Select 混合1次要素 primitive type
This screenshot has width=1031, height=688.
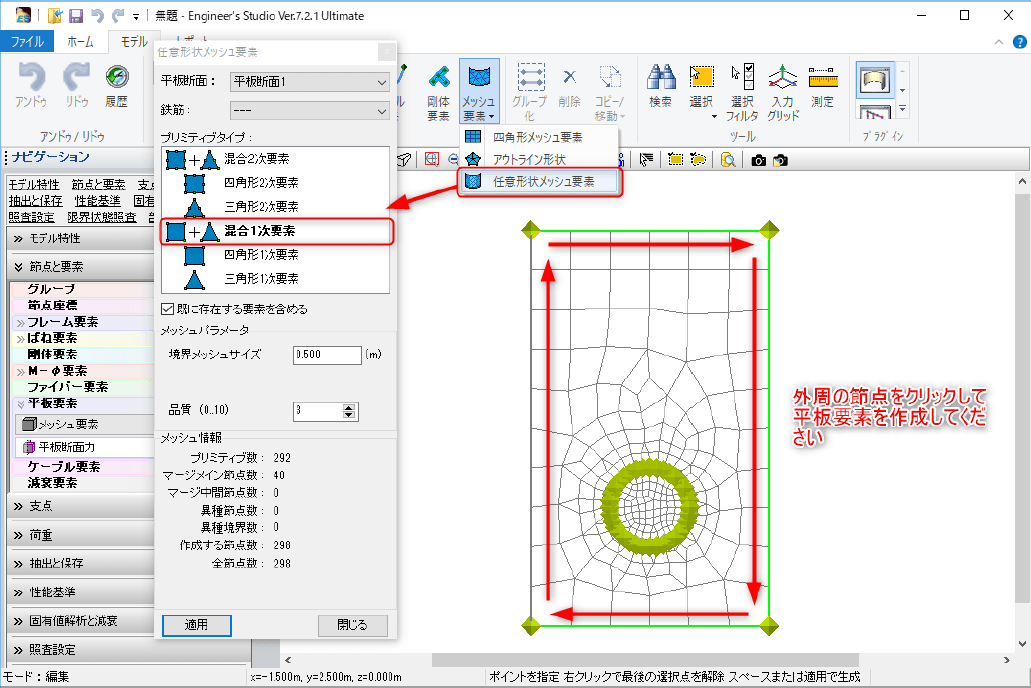(276, 231)
